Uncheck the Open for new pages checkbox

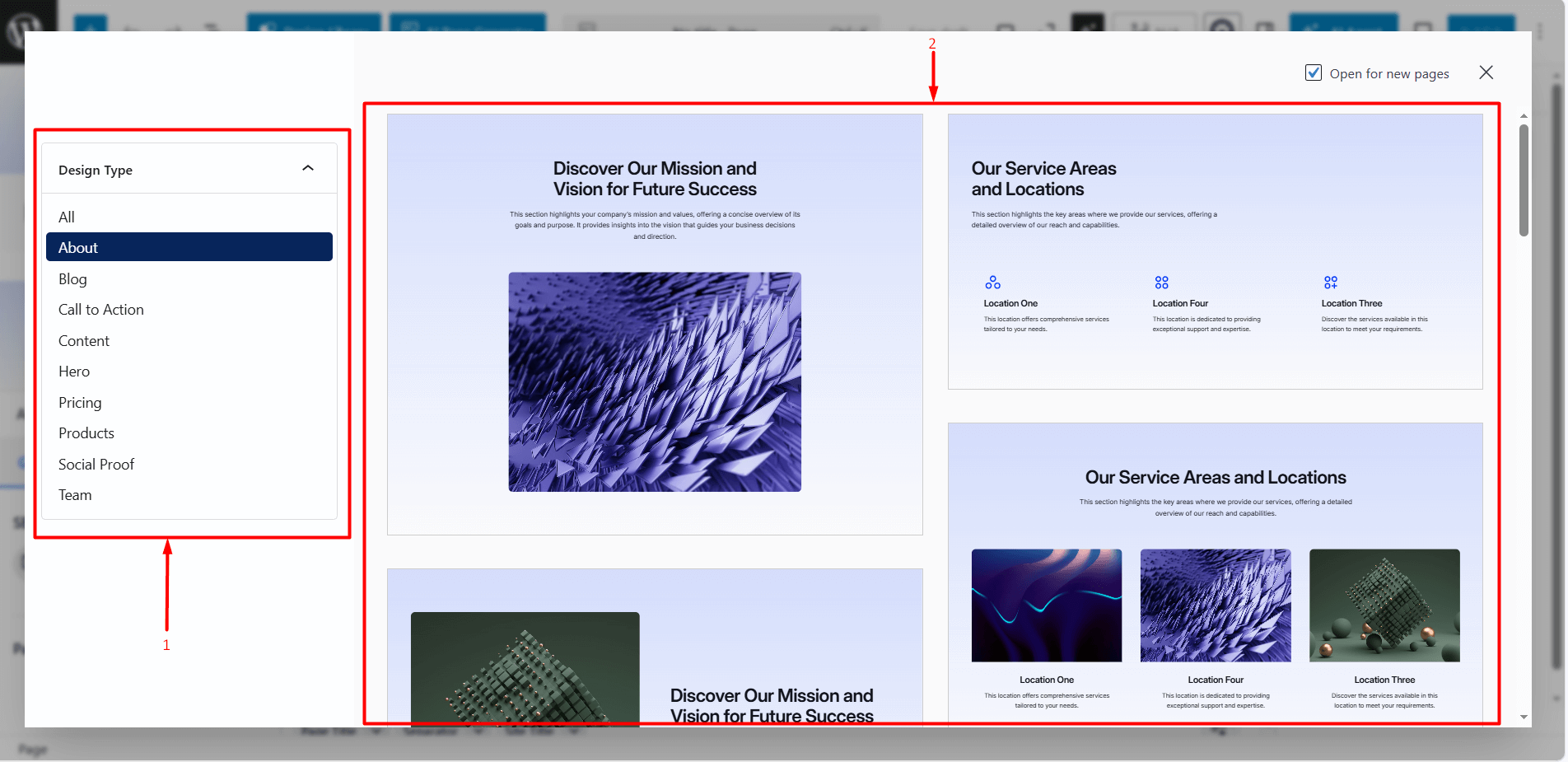point(1313,72)
